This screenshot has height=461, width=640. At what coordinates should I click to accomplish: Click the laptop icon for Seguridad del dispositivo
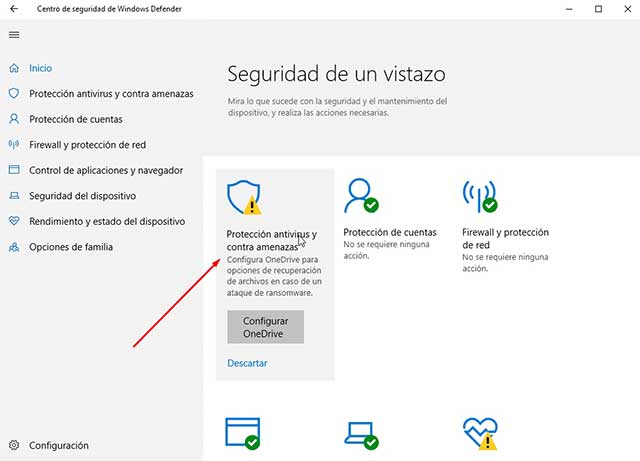click(14, 196)
